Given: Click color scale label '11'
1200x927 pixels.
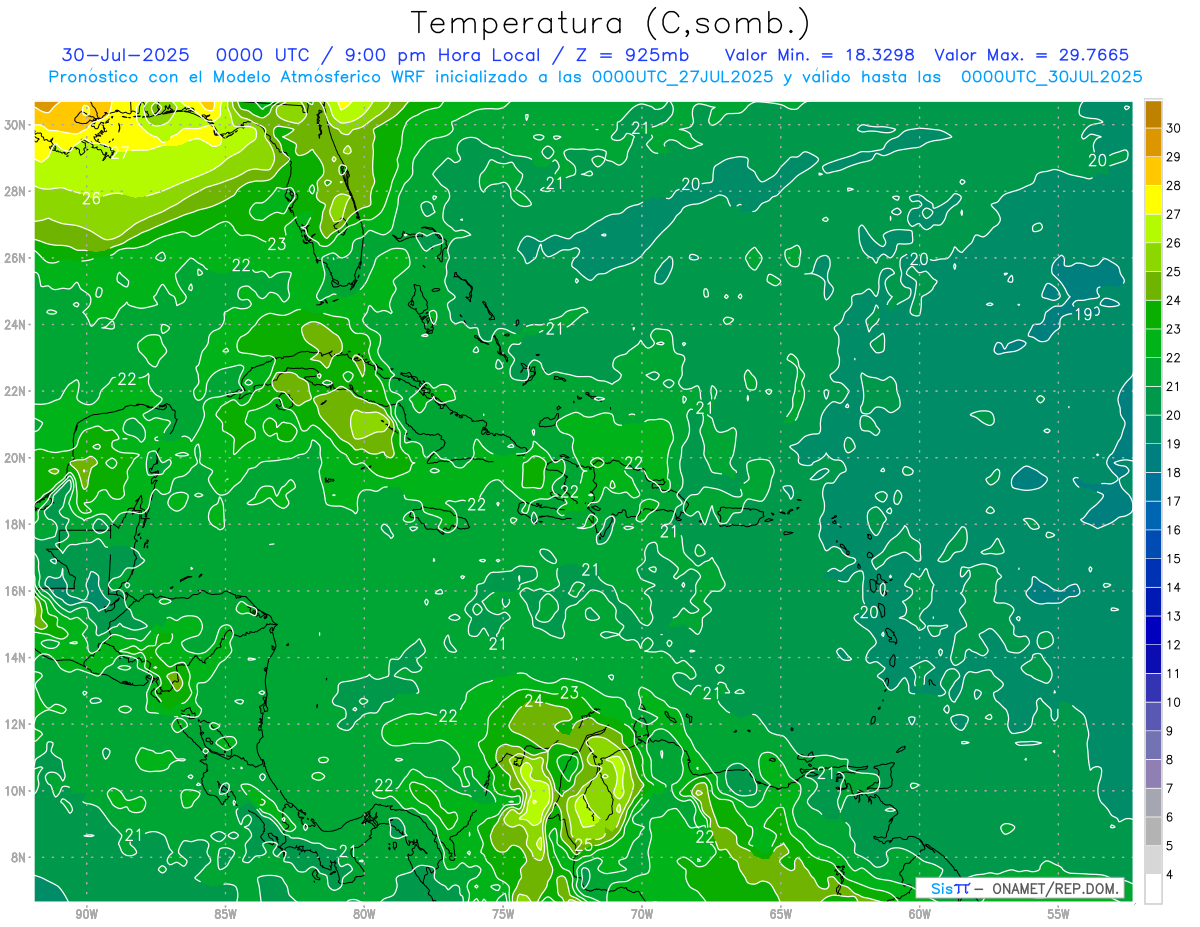Looking at the screenshot, I should [1174, 674].
